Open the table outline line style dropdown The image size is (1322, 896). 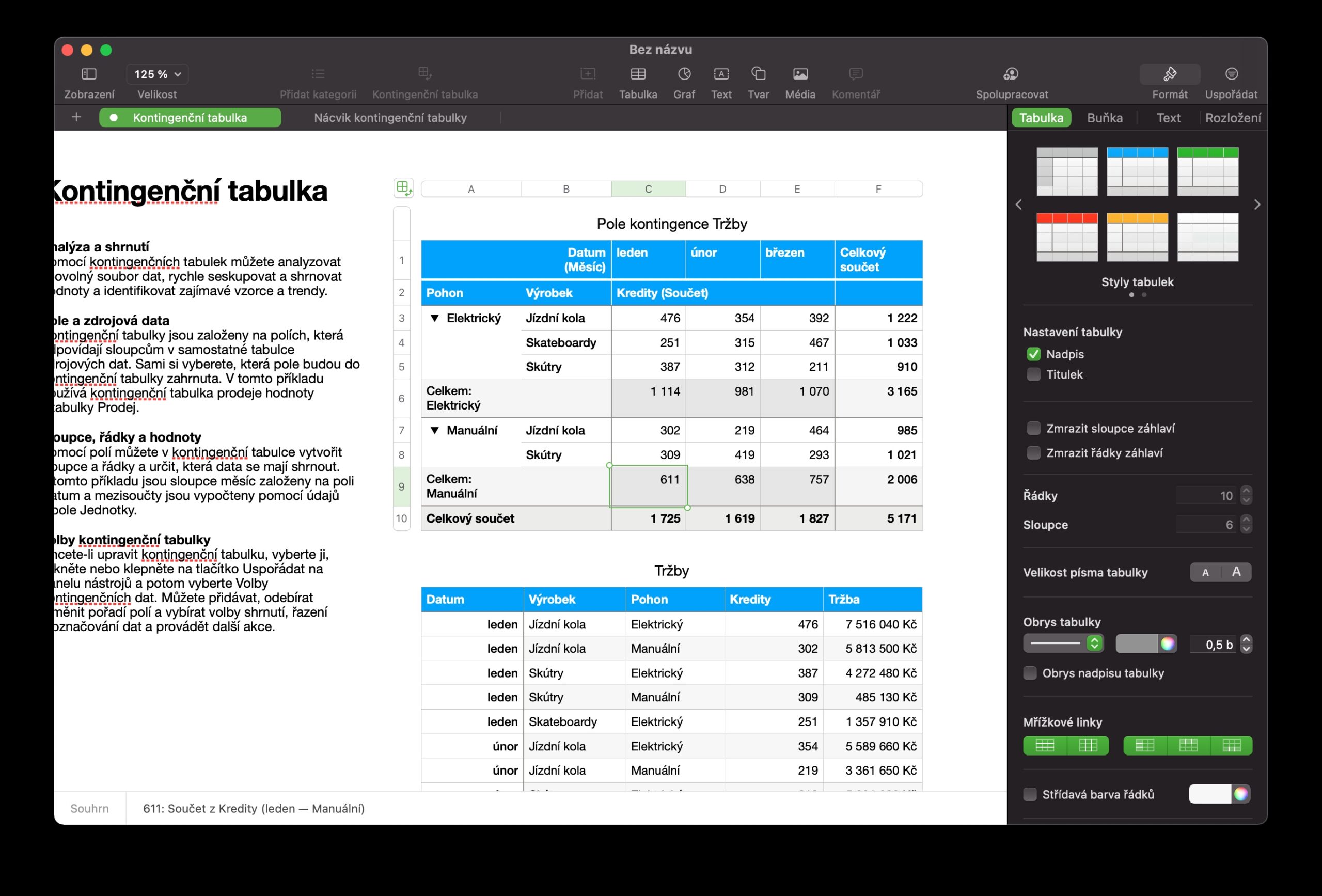click(x=1063, y=643)
